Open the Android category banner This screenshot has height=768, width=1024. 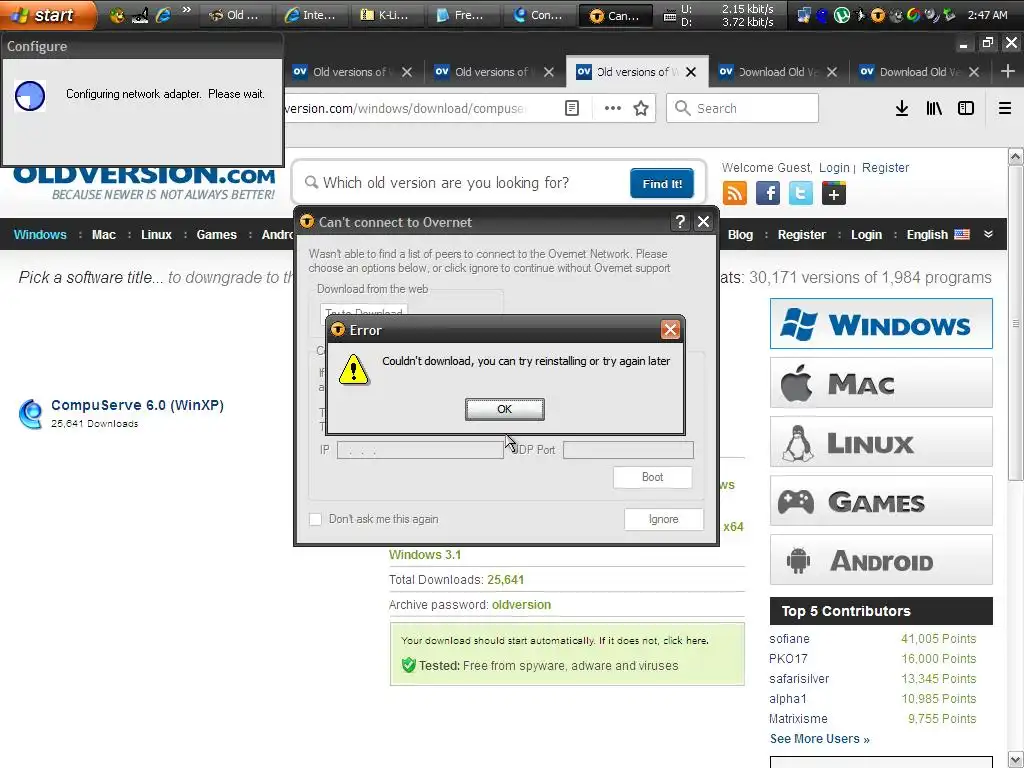(x=881, y=560)
